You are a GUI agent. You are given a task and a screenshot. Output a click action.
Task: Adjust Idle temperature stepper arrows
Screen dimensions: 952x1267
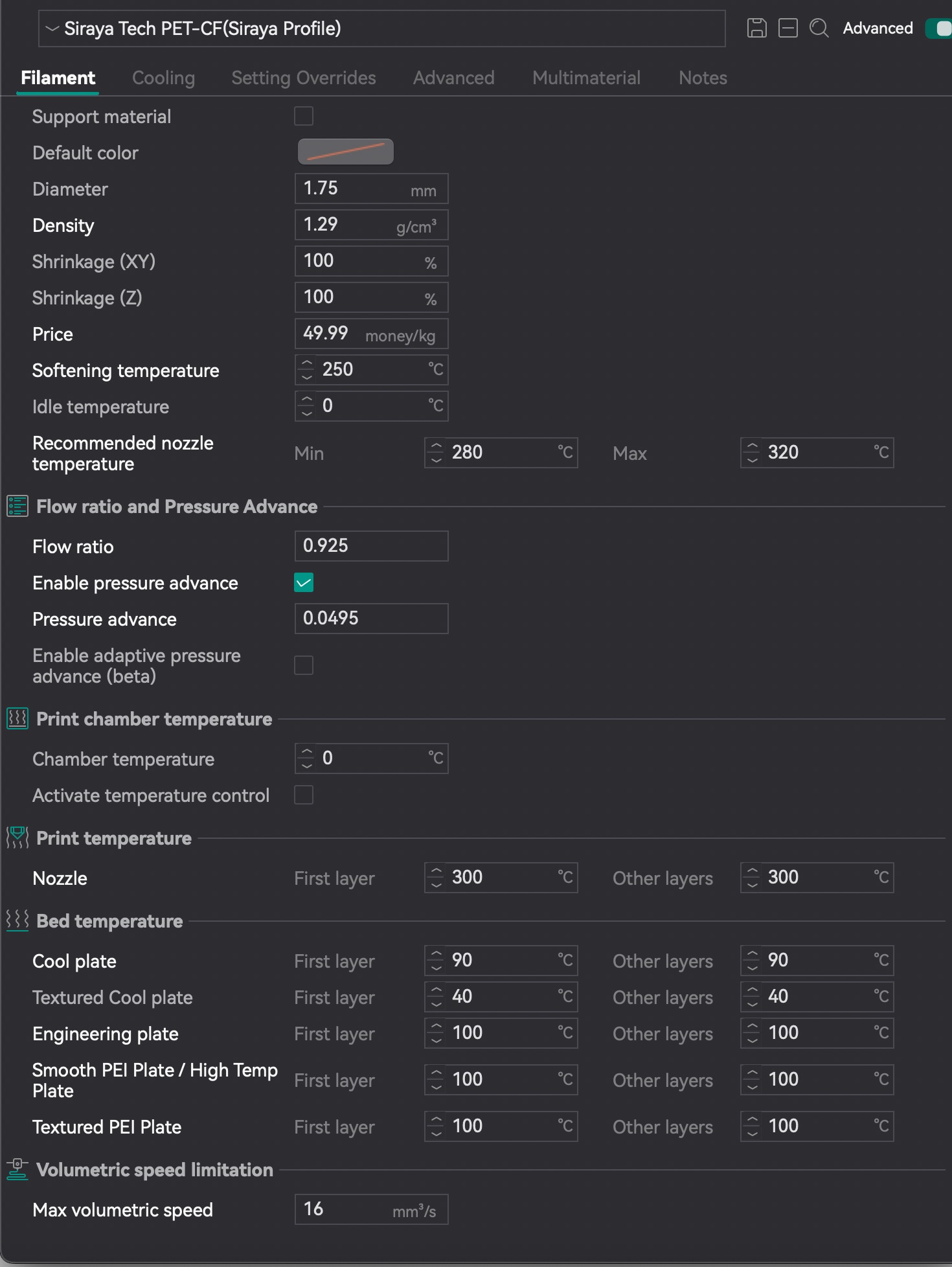[307, 406]
